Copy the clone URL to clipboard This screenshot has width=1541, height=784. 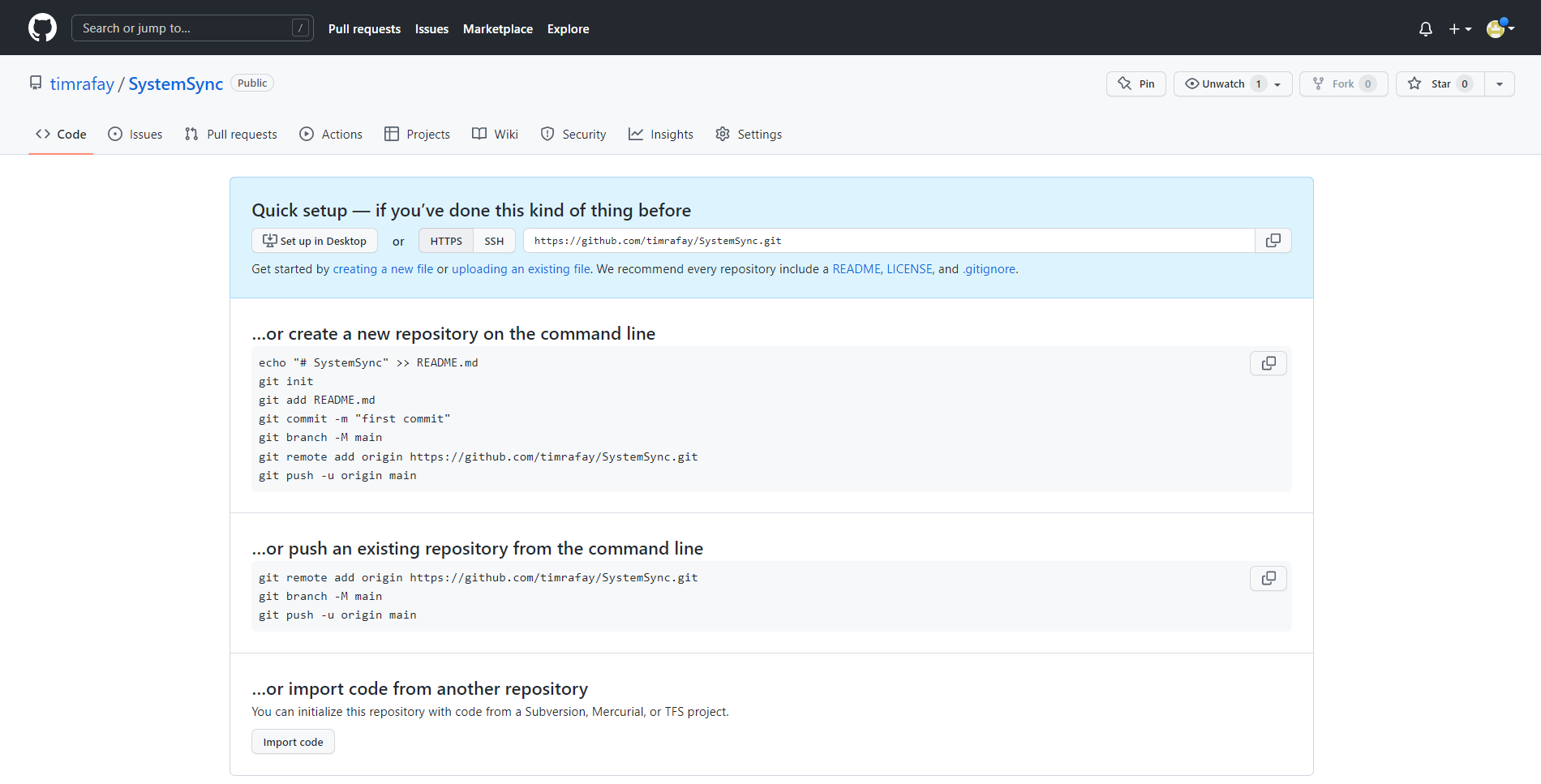coord(1273,241)
